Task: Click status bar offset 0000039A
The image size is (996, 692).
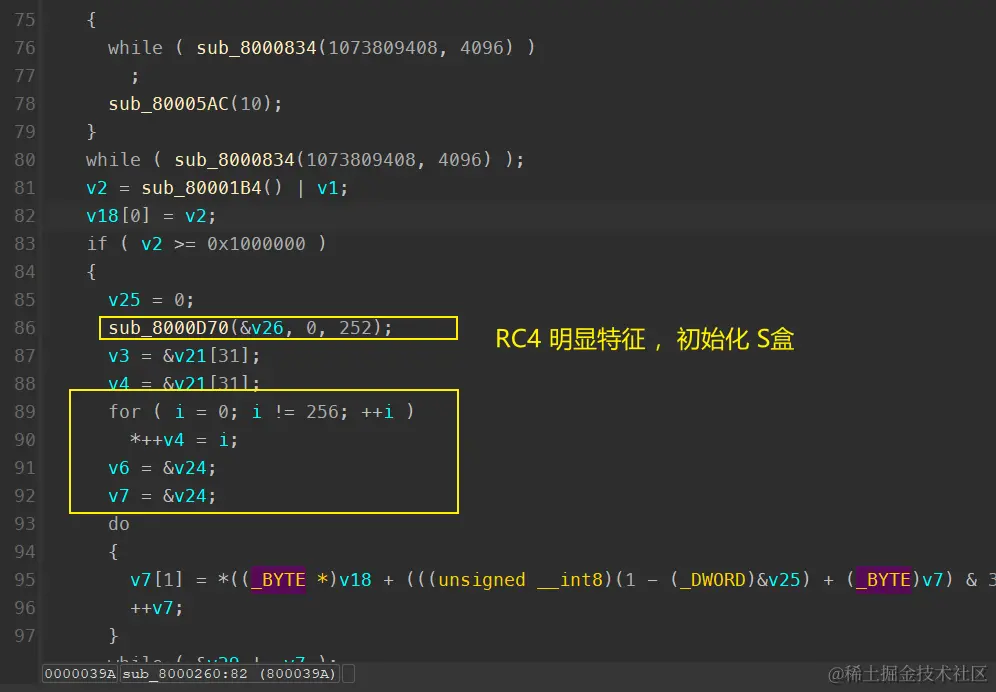Action: point(80,674)
